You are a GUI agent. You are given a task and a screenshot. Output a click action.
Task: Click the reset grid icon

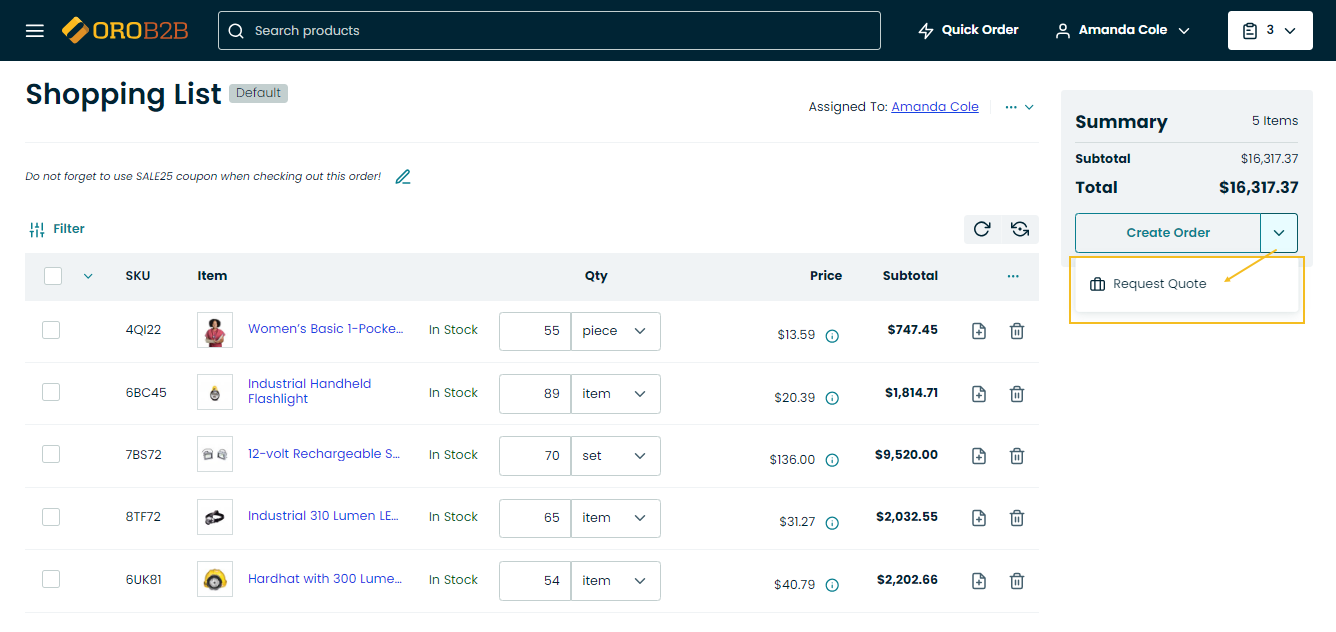pyautogui.click(x=1020, y=229)
